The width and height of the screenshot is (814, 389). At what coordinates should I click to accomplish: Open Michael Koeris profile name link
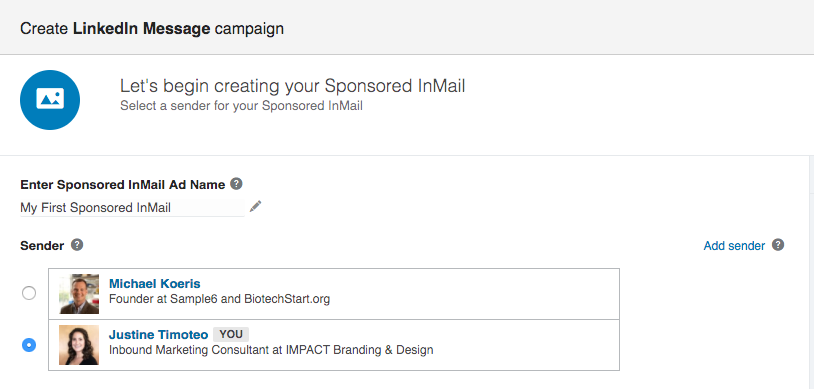[x=154, y=284]
